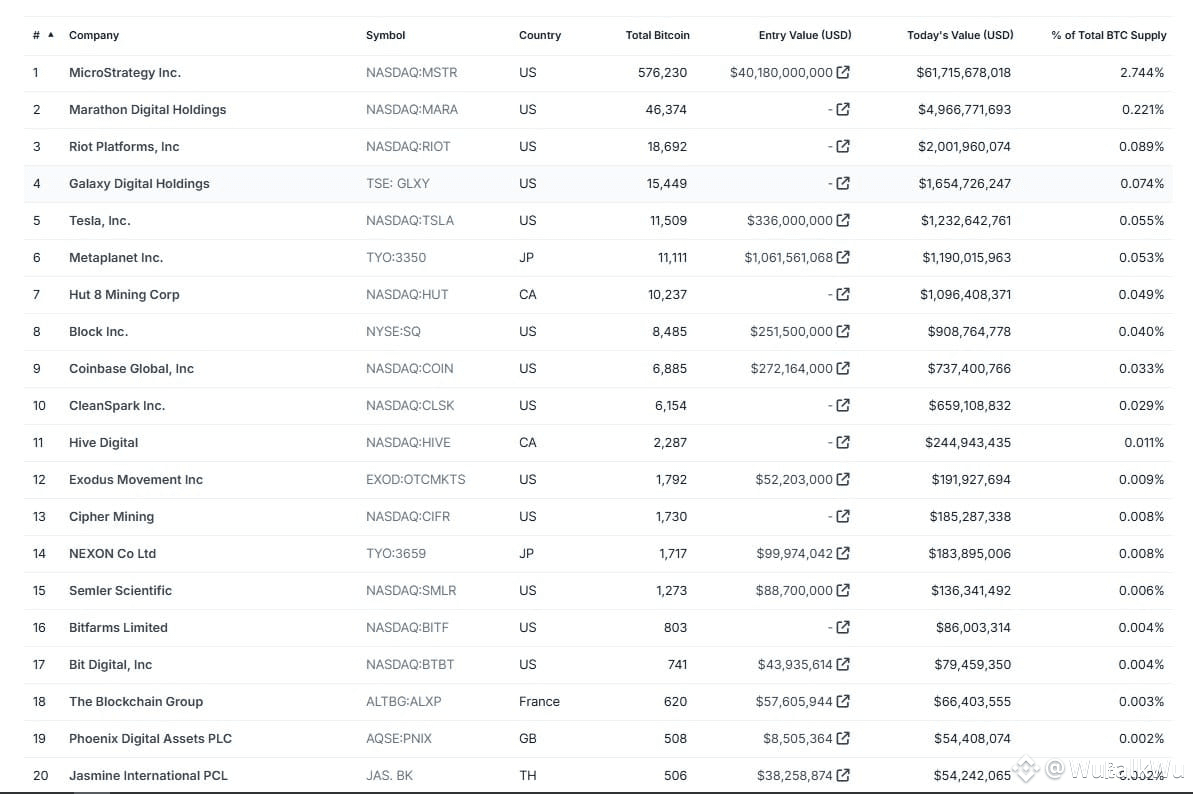Viewport: 1193px width, 794px height.
Task: Select the $61,715,678,018 today's value
Action: [963, 72]
